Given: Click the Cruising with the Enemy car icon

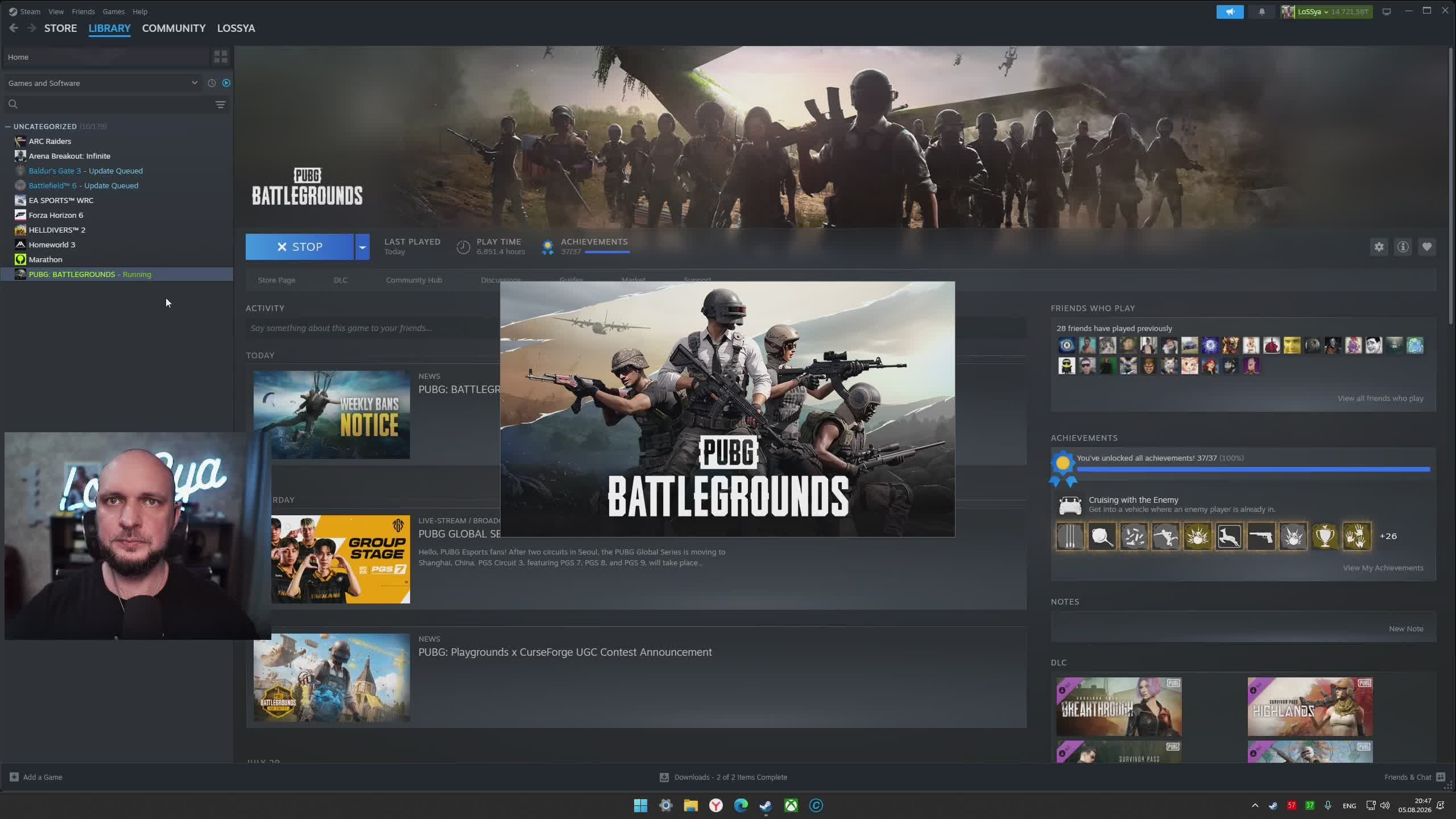Looking at the screenshot, I should 1070,504.
